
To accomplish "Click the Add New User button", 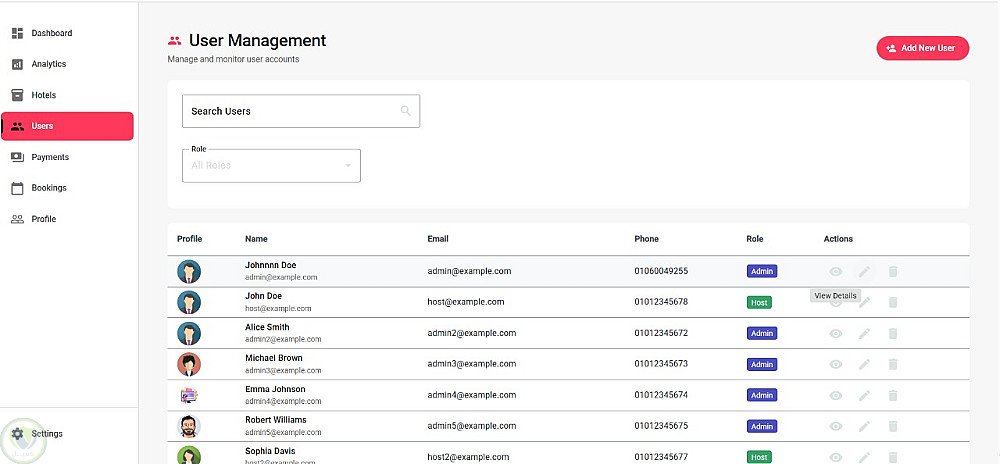I will click(x=922, y=48).
